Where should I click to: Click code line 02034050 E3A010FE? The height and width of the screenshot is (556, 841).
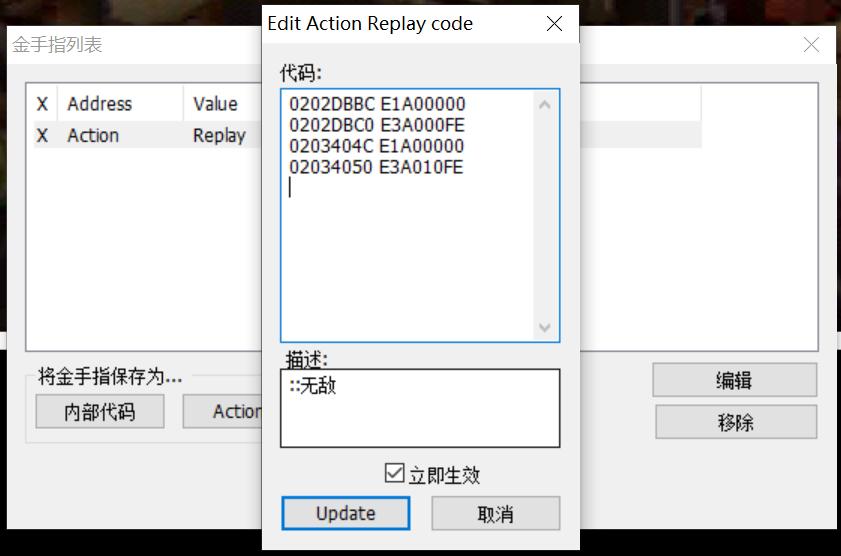tap(376, 167)
